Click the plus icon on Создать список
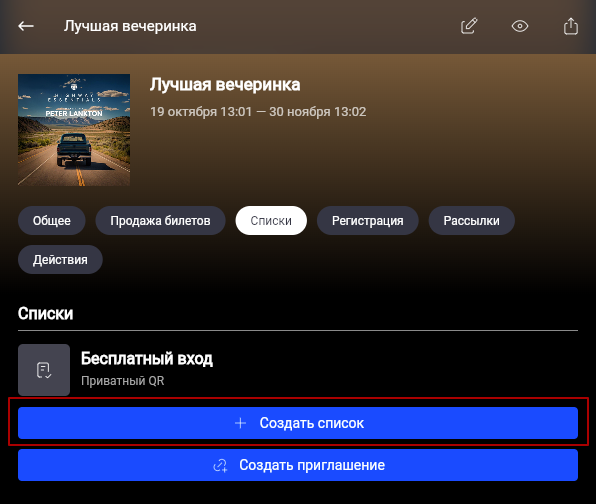Screen dimensions: 596x504 coord(240,423)
